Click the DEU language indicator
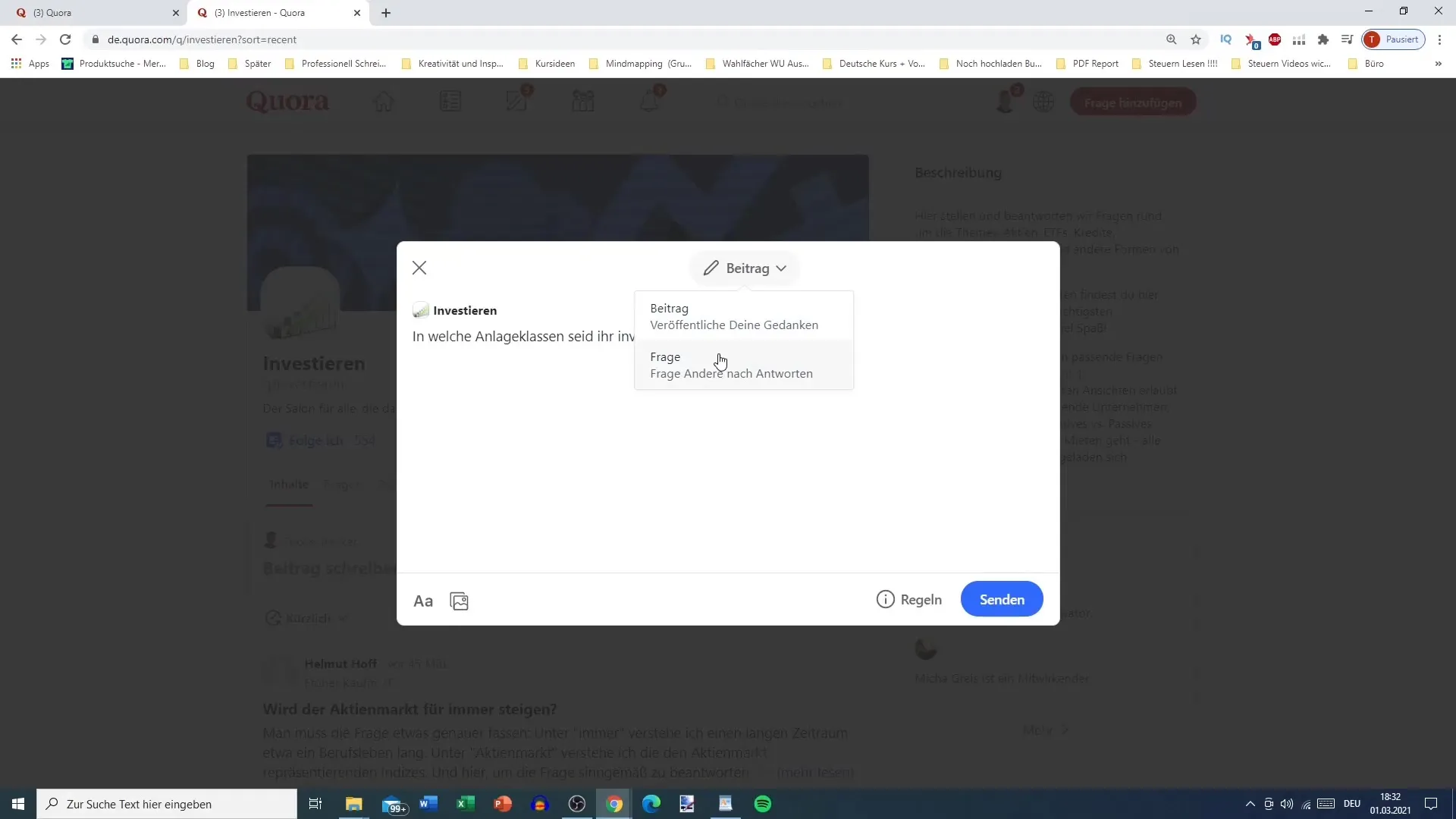Viewport: 1456px width, 819px height. [1352, 804]
